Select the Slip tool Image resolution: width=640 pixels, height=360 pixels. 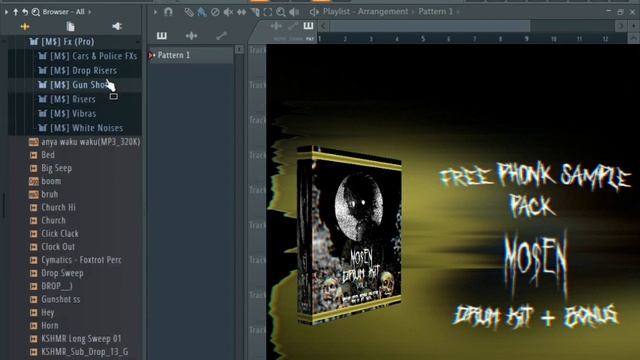242,12
